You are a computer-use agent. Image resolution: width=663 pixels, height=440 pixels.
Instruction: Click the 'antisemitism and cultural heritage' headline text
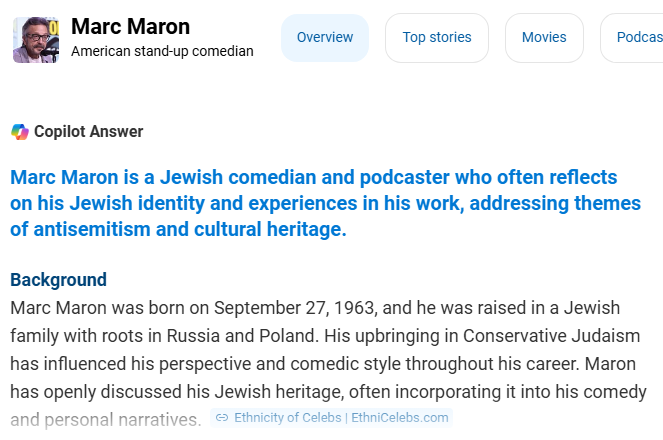pyautogui.click(x=190, y=230)
